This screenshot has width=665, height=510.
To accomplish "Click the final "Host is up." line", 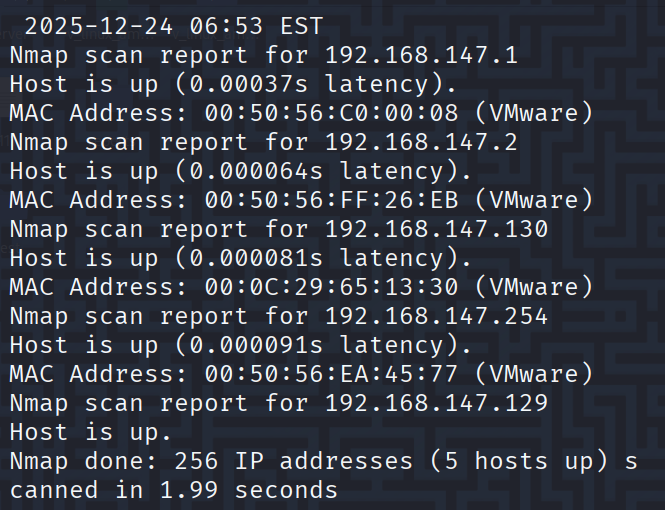I will point(90,433).
